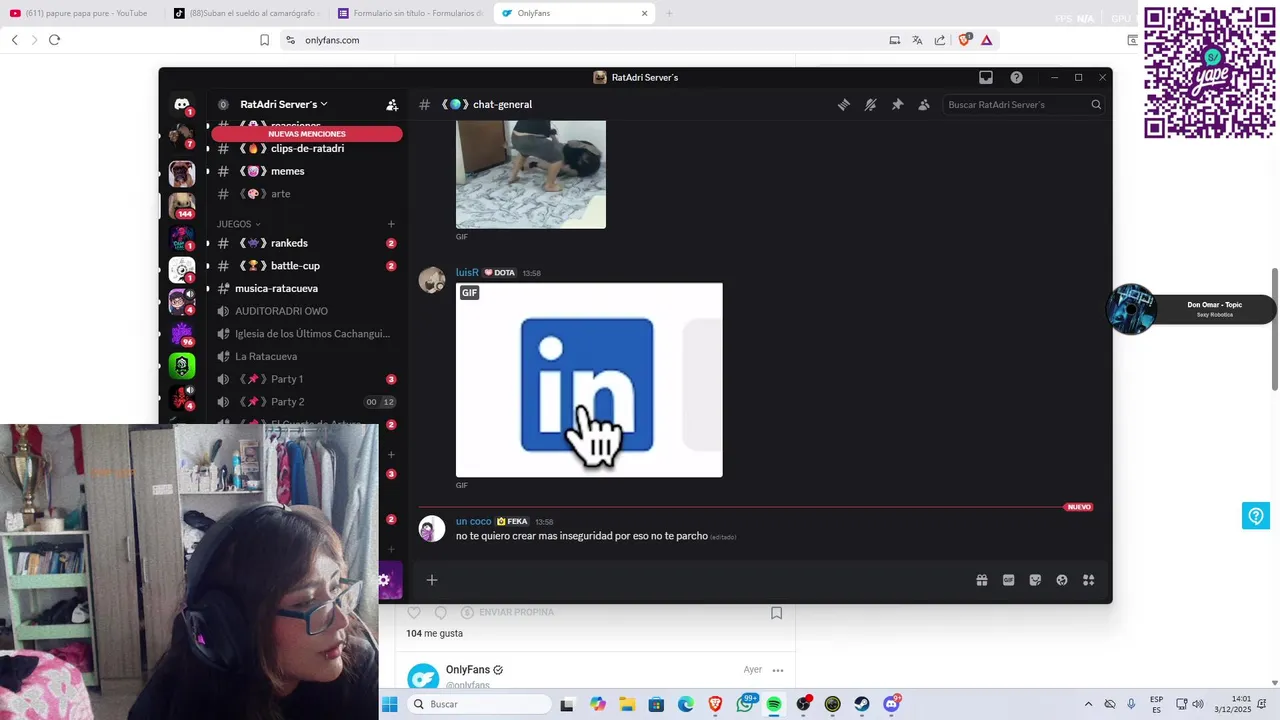Open Threads icon in chat-general header
This screenshot has height=720, width=1280.
tap(844, 104)
